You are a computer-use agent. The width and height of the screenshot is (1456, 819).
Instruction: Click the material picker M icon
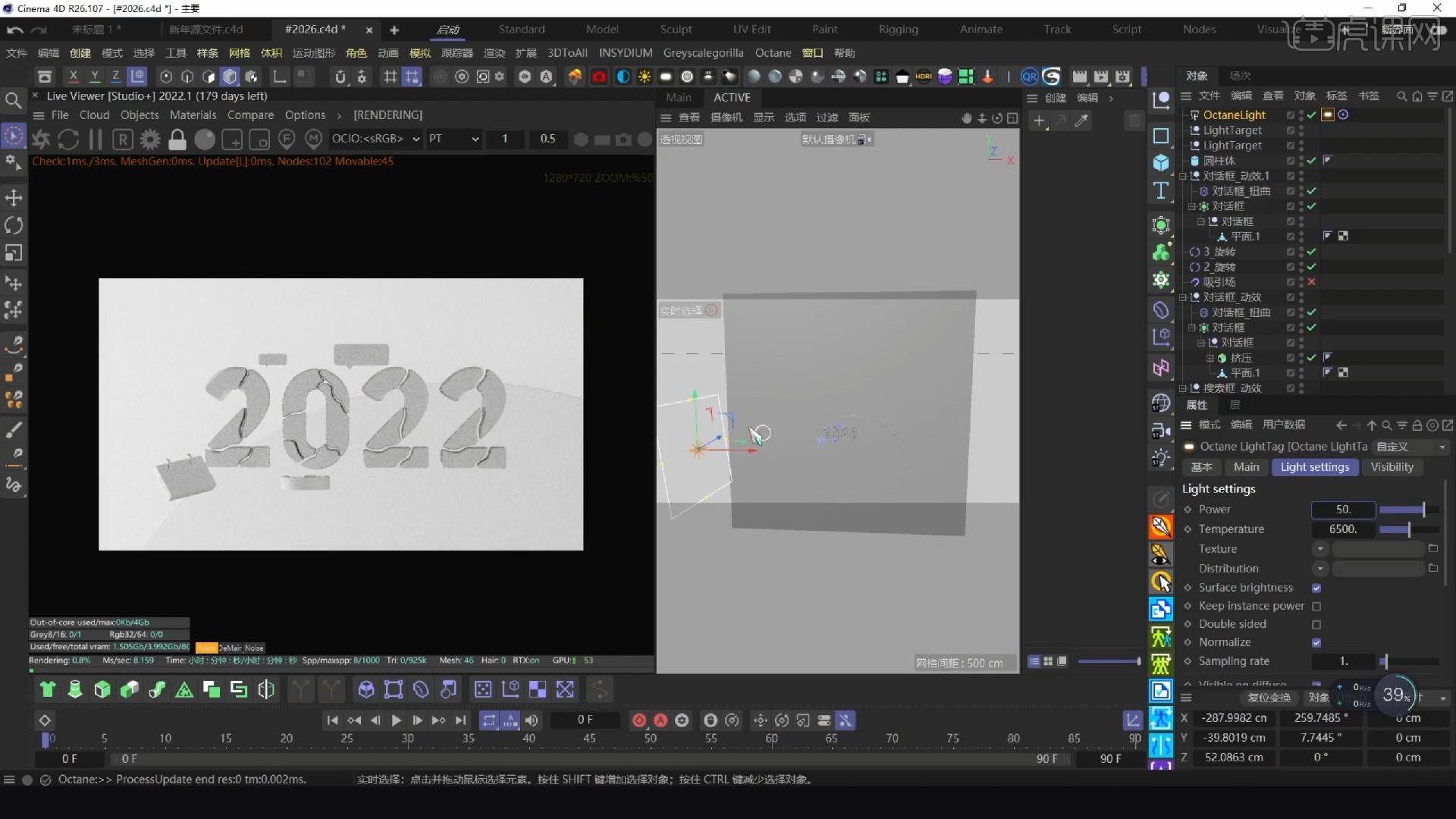[x=313, y=139]
